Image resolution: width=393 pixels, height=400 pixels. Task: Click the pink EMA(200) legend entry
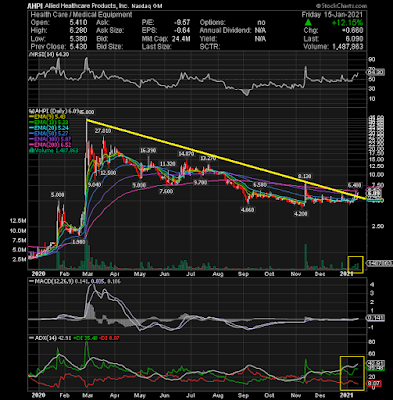[x=51, y=144]
